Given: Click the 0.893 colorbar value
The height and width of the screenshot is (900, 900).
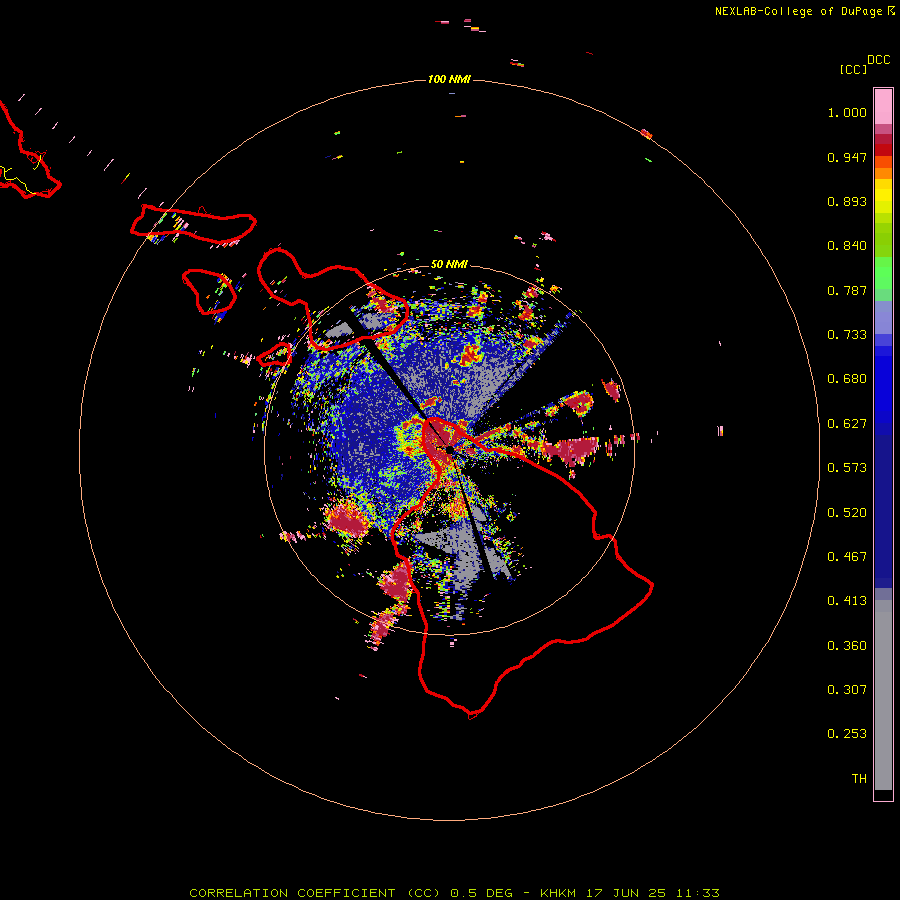Looking at the screenshot, I should coord(847,201).
